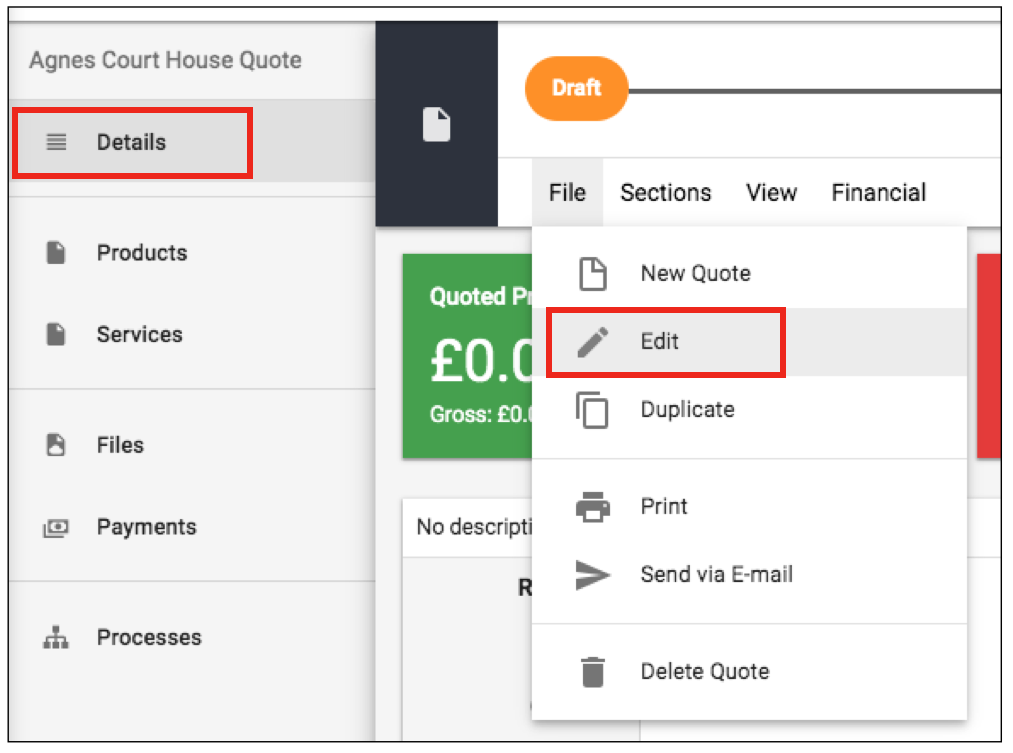Viewport: 1013px width, 753px height.
Task: Click the white document icon on dark panel
Action: pos(437,124)
